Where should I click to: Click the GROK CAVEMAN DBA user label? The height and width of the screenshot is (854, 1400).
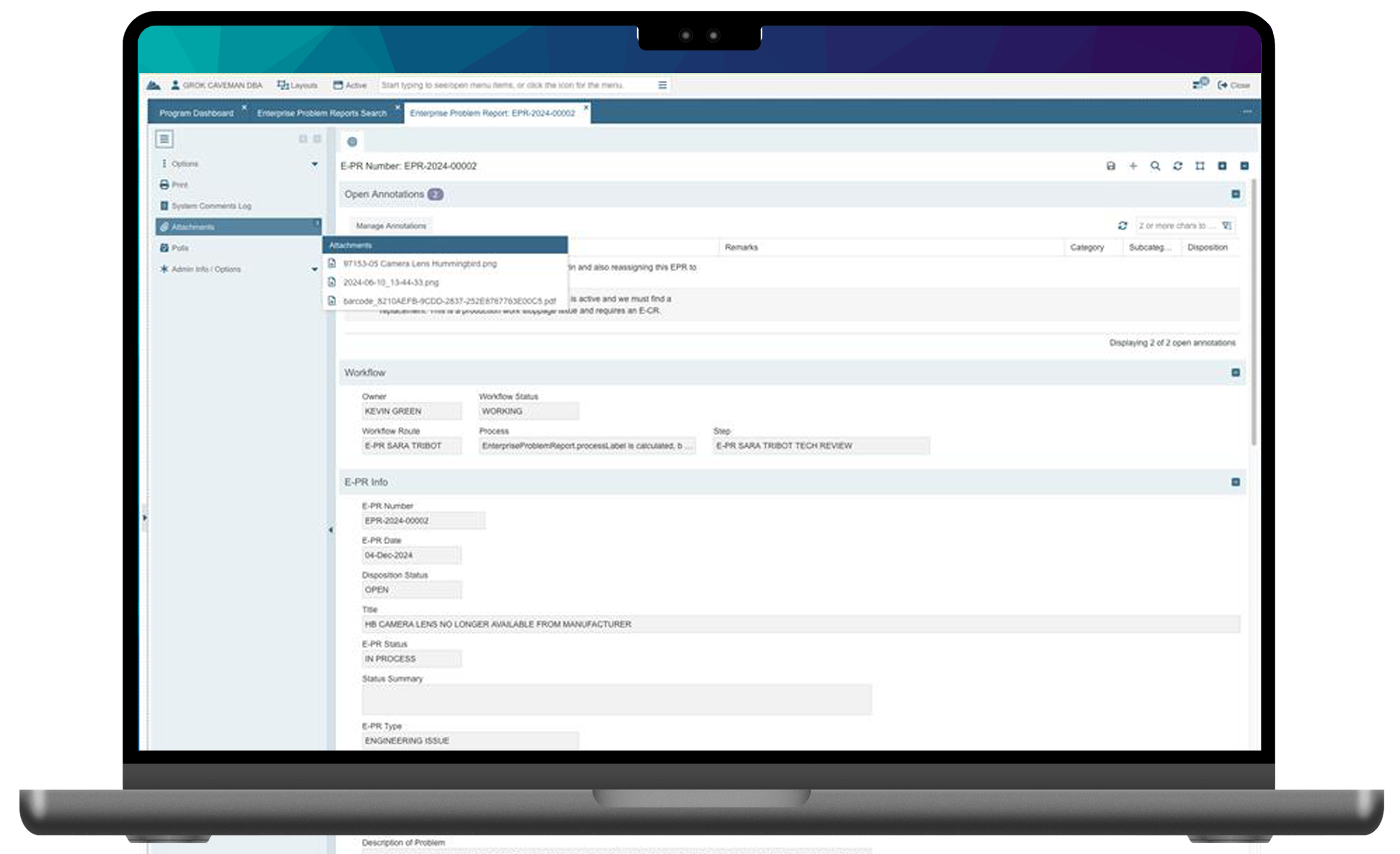point(217,86)
